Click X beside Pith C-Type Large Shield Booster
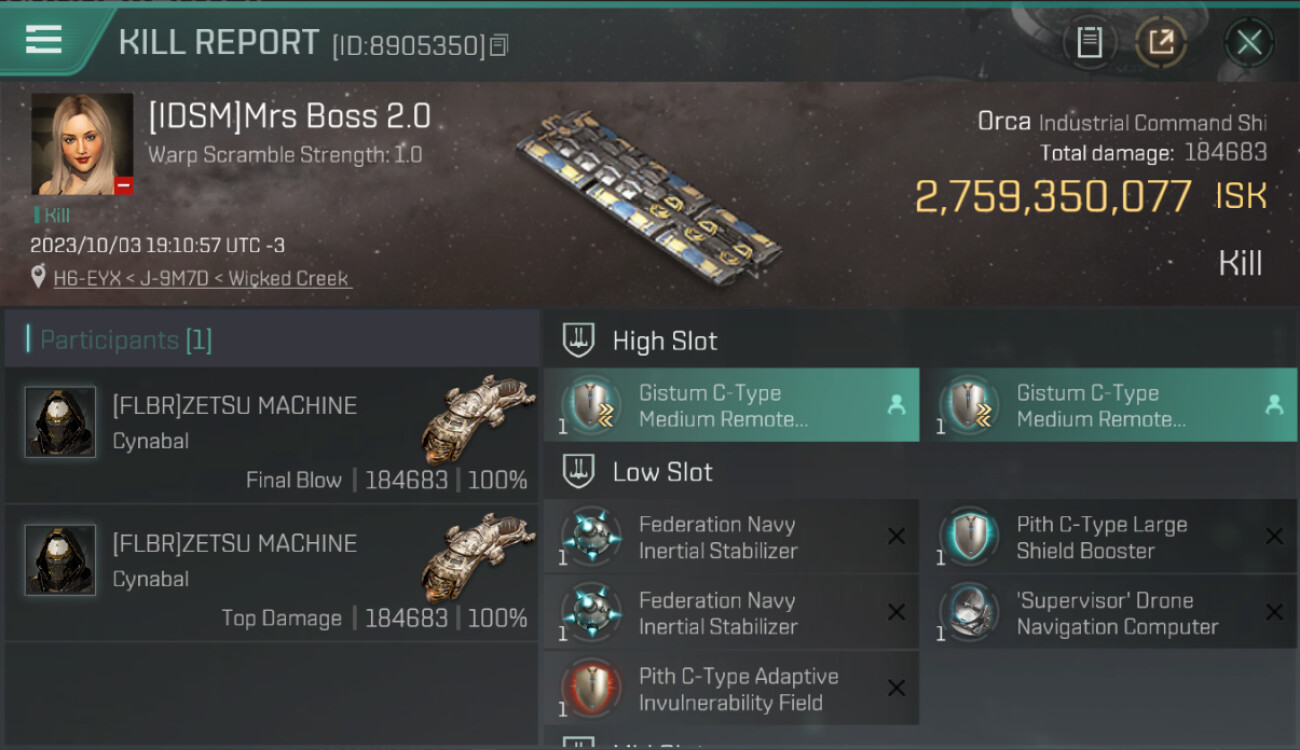 (1274, 537)
